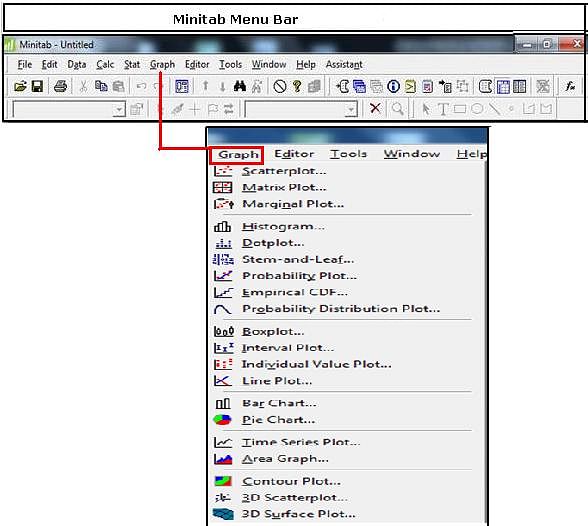This screenshot has height=526, width=588.
Task: Choose Interval Plot... menu entry
Action: point(288,348)
